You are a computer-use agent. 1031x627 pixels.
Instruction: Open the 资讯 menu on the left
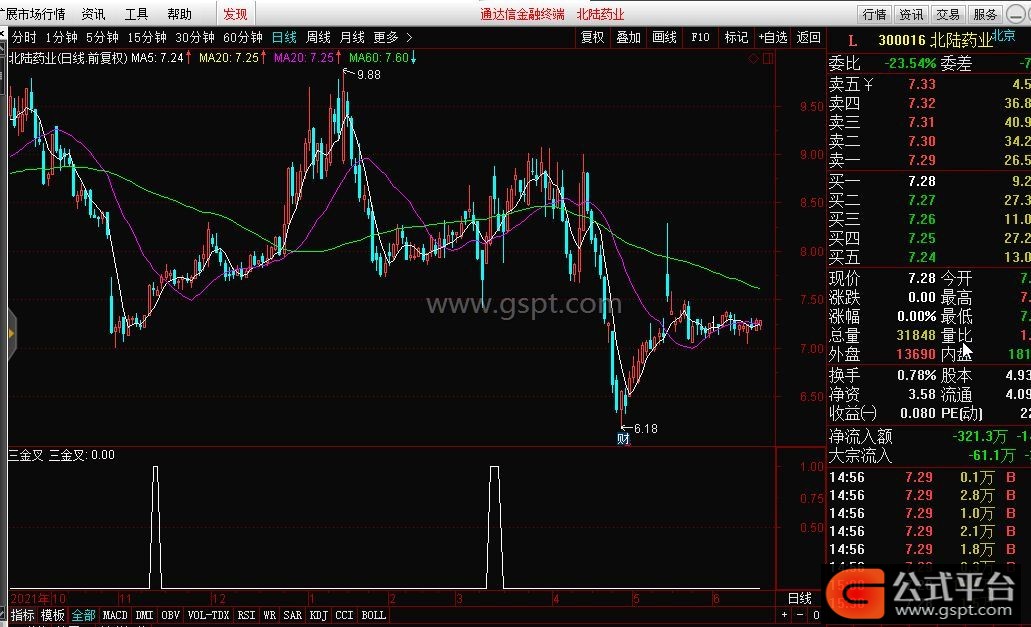93,14
